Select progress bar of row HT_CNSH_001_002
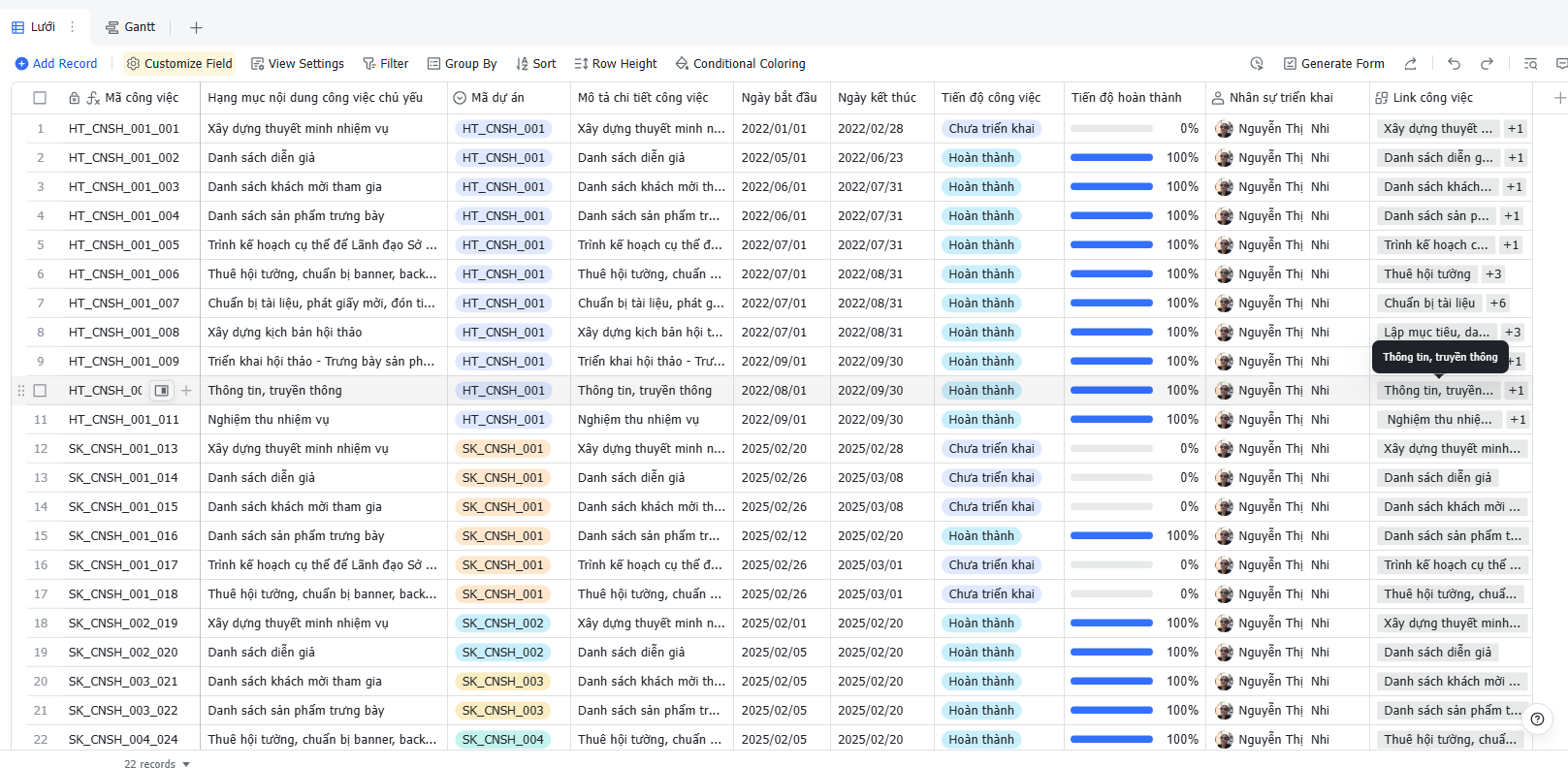 point(1111,157)
